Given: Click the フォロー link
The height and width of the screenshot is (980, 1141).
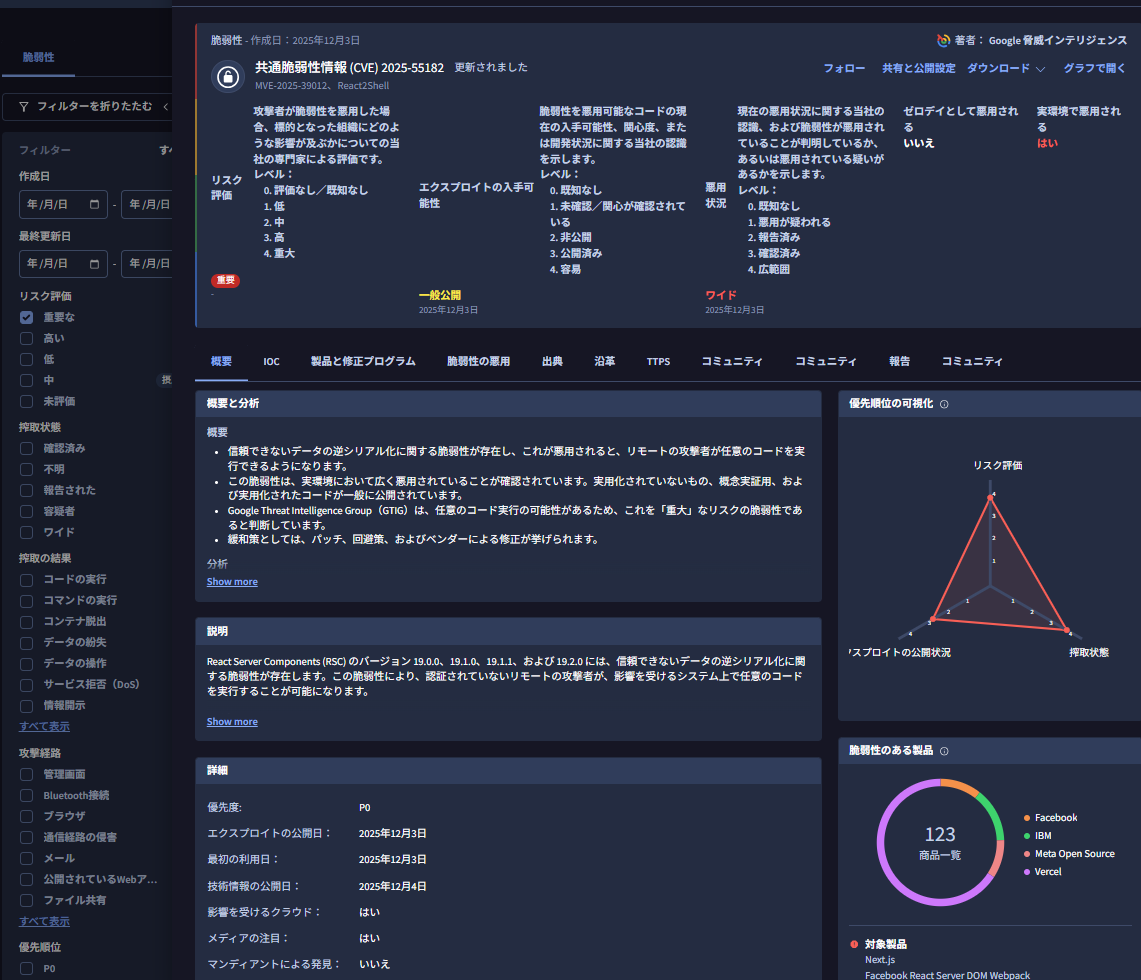Looking at the screenshot, I should (844, 69).
